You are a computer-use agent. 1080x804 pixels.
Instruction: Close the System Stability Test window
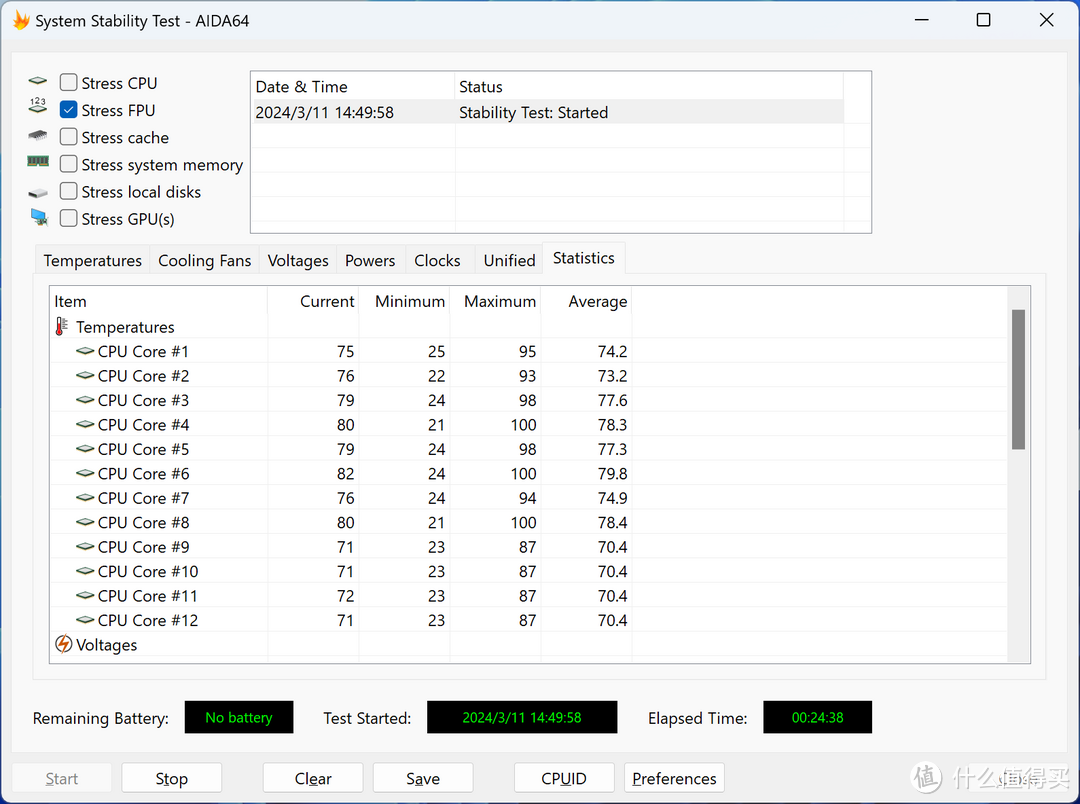1046,20
